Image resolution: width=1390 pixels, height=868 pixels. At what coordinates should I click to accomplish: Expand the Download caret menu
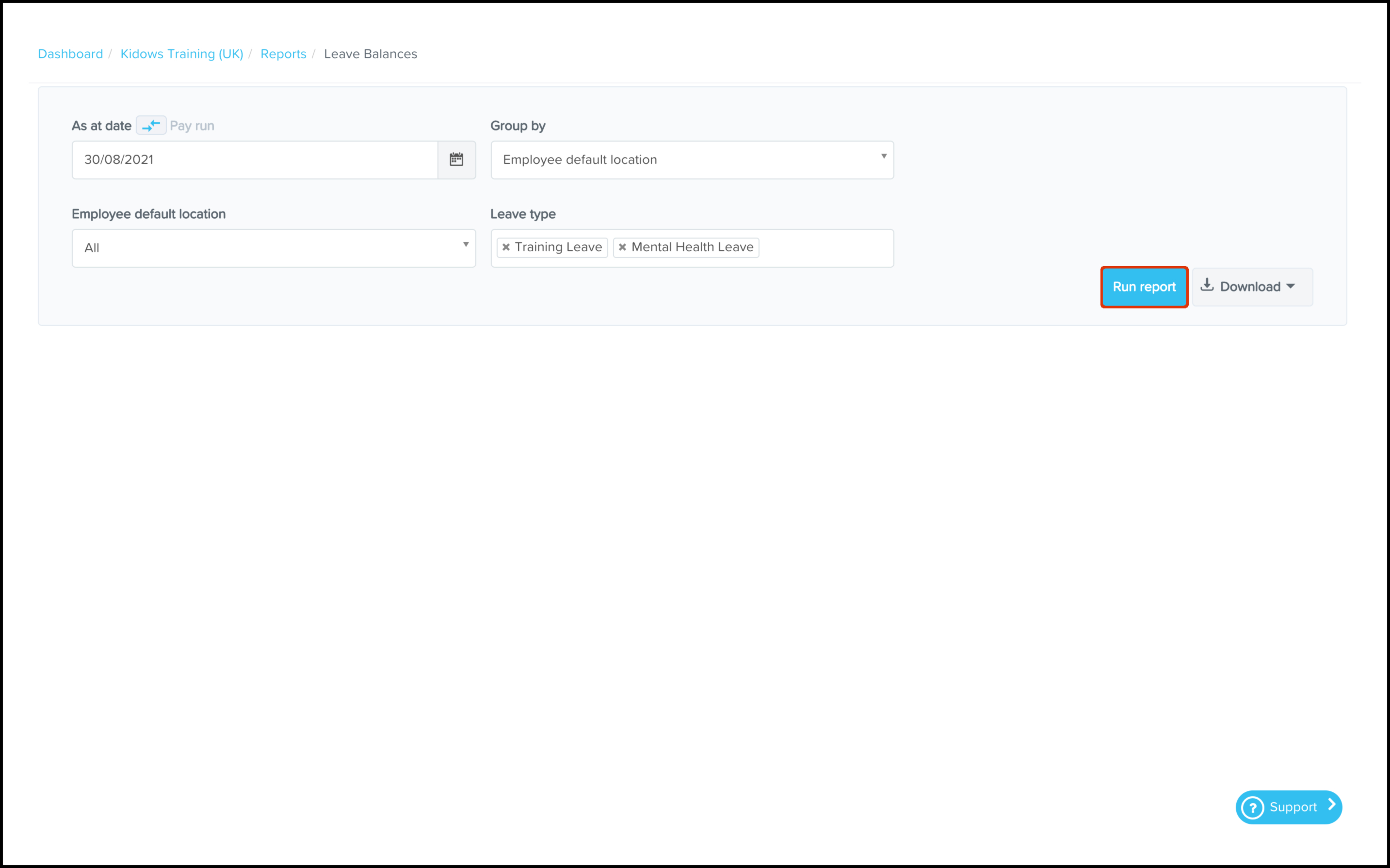click(x=1291, y=287)
